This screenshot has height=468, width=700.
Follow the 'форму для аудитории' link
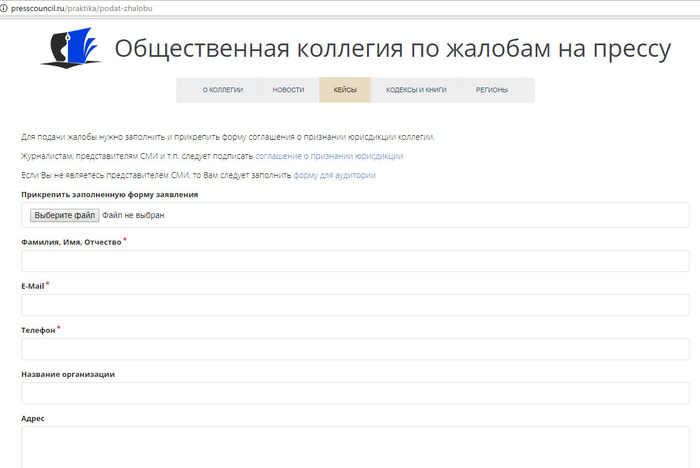point(334,175)
